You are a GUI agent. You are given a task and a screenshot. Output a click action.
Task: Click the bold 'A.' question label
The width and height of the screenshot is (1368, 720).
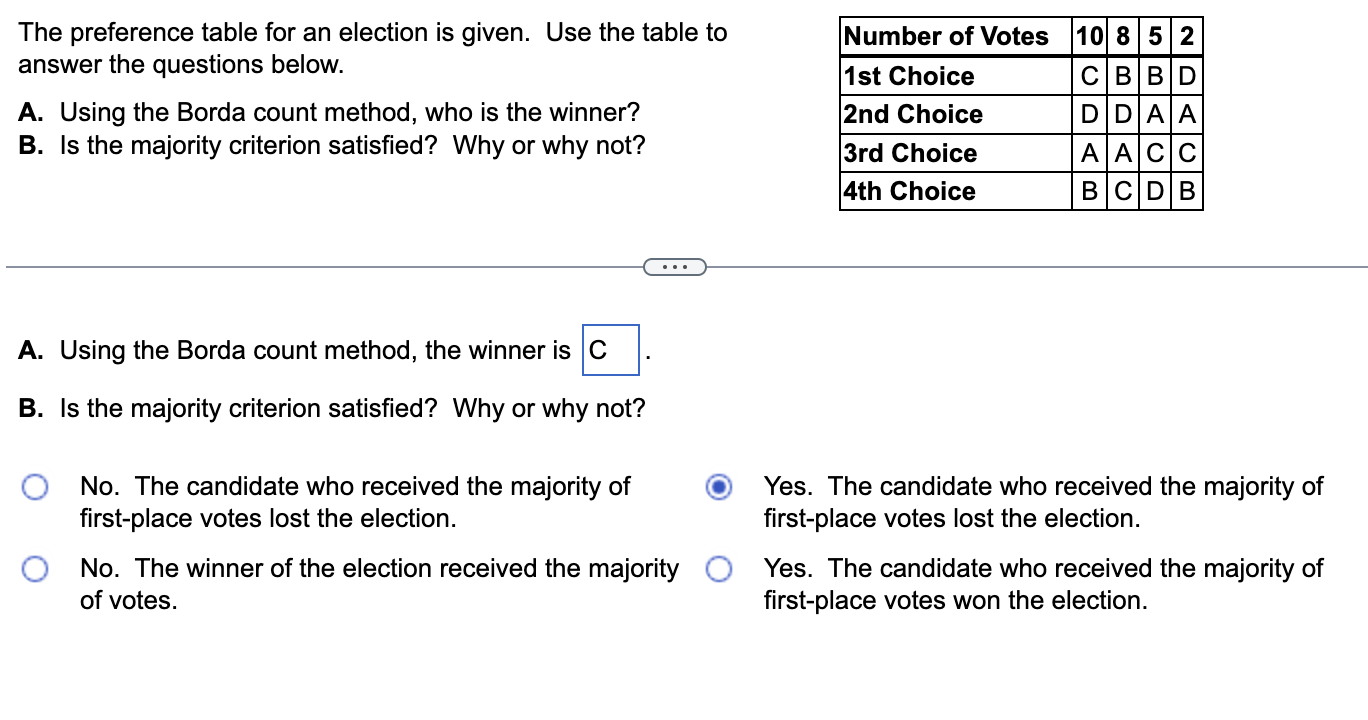[x=31, y=112]
